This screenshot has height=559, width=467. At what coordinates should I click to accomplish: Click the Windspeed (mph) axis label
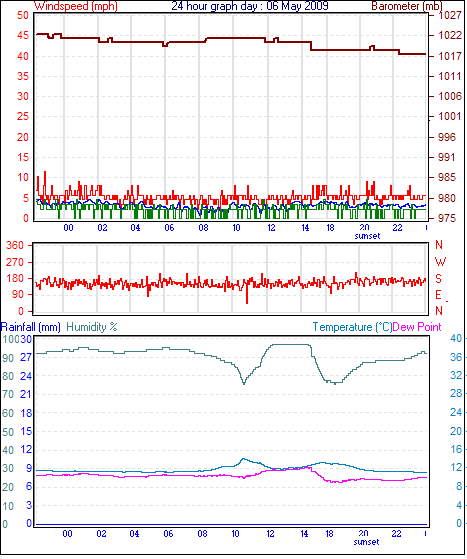(x=76, y=6)
